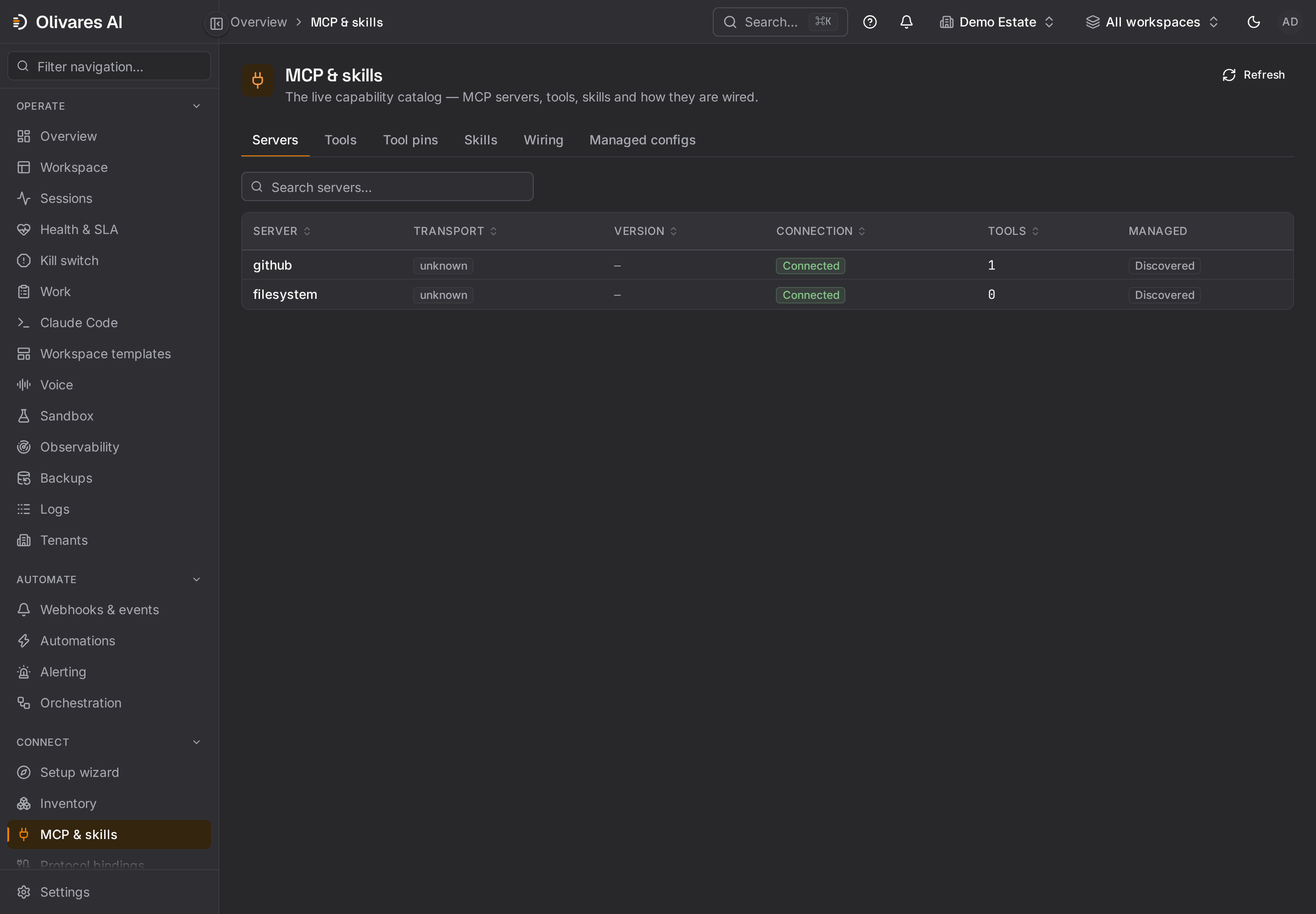Viewport: 1316px width, 914px height.
Task: Switch to the Servers tab
Action: click(x=275, y=140)
